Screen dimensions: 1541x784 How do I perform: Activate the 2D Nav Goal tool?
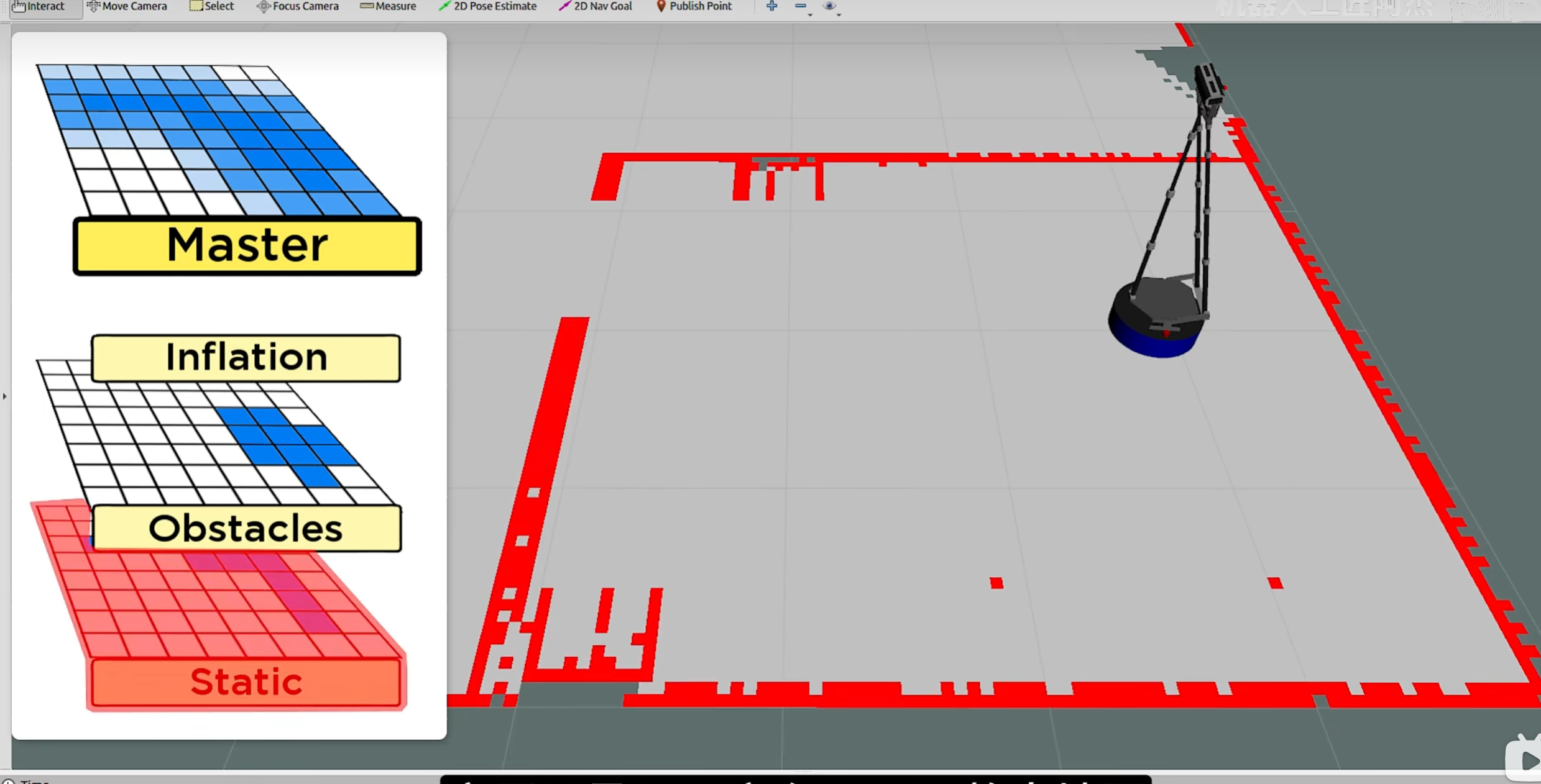pyautogui.click(x=595, y=6)
